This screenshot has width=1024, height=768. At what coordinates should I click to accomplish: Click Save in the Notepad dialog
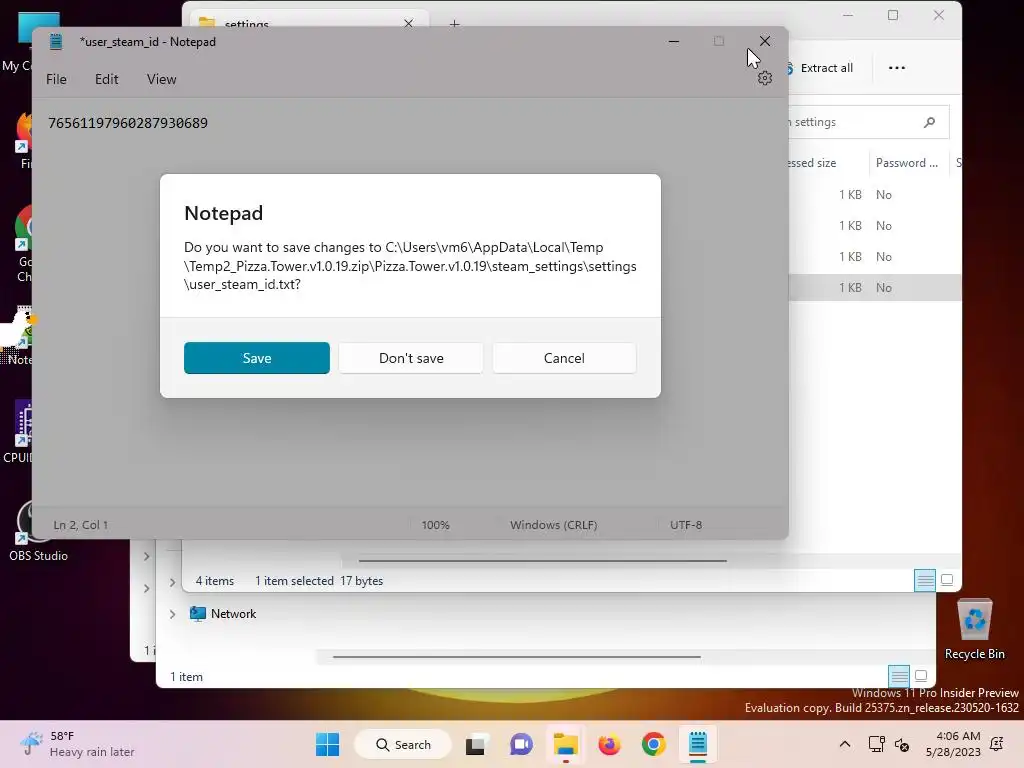(257, 358)
